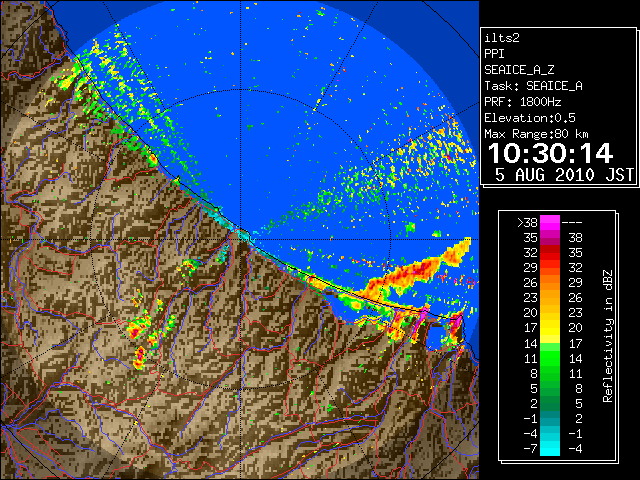The height and width of the screenshot is (480, 640).
Task: Click the magenta >38 dBZ color band
Action: tap(550, 222)
